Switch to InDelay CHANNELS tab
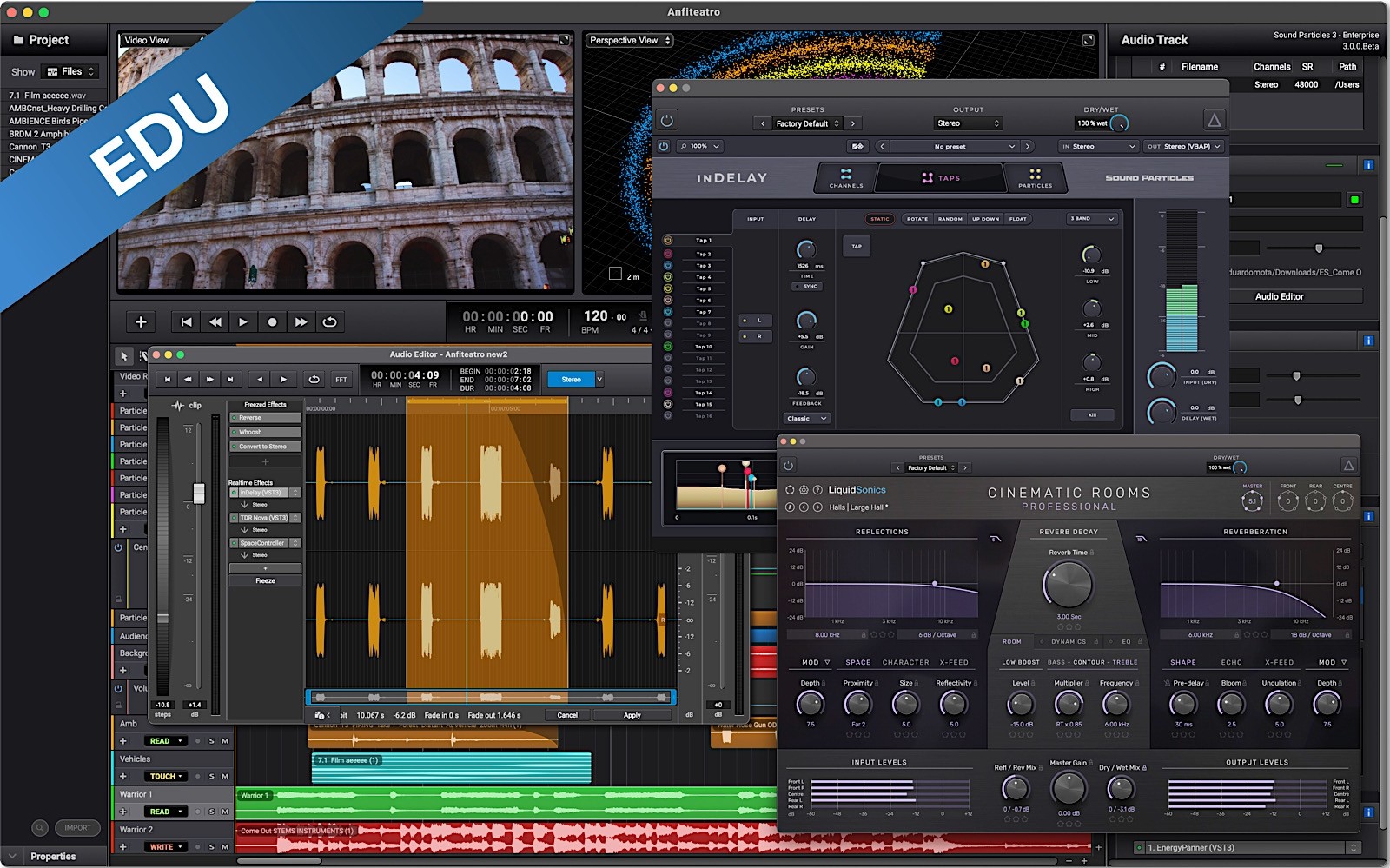 [846, 178]
